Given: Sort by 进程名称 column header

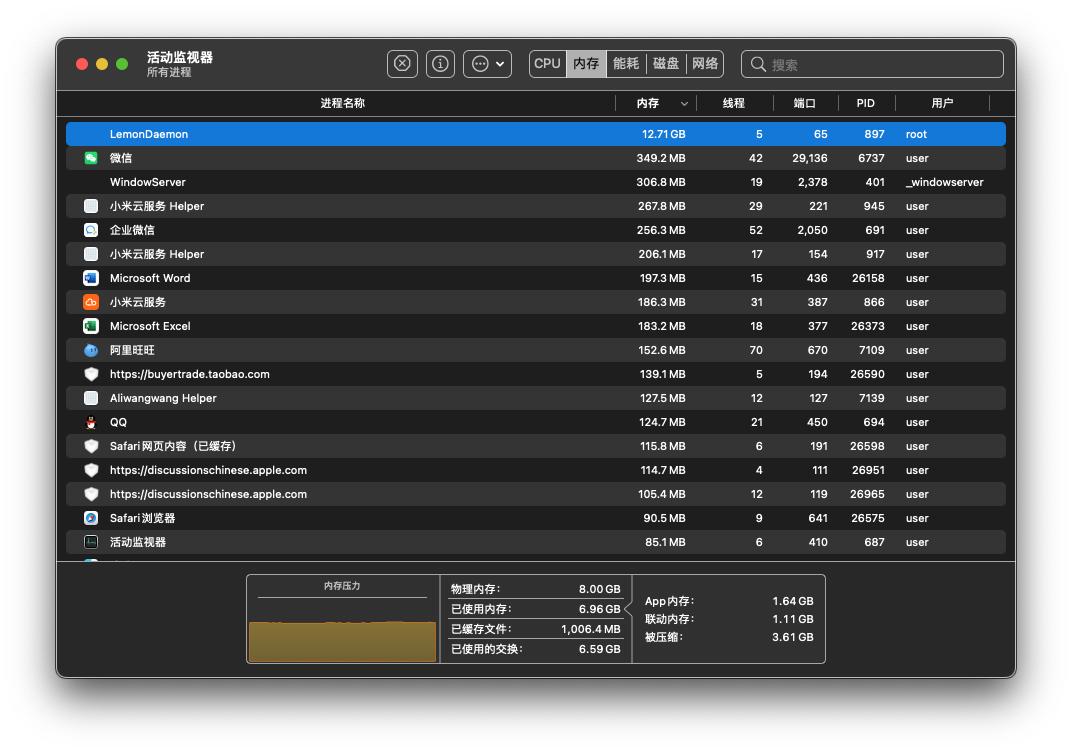Looking at the screenshot, I should (x=342, y=103).
